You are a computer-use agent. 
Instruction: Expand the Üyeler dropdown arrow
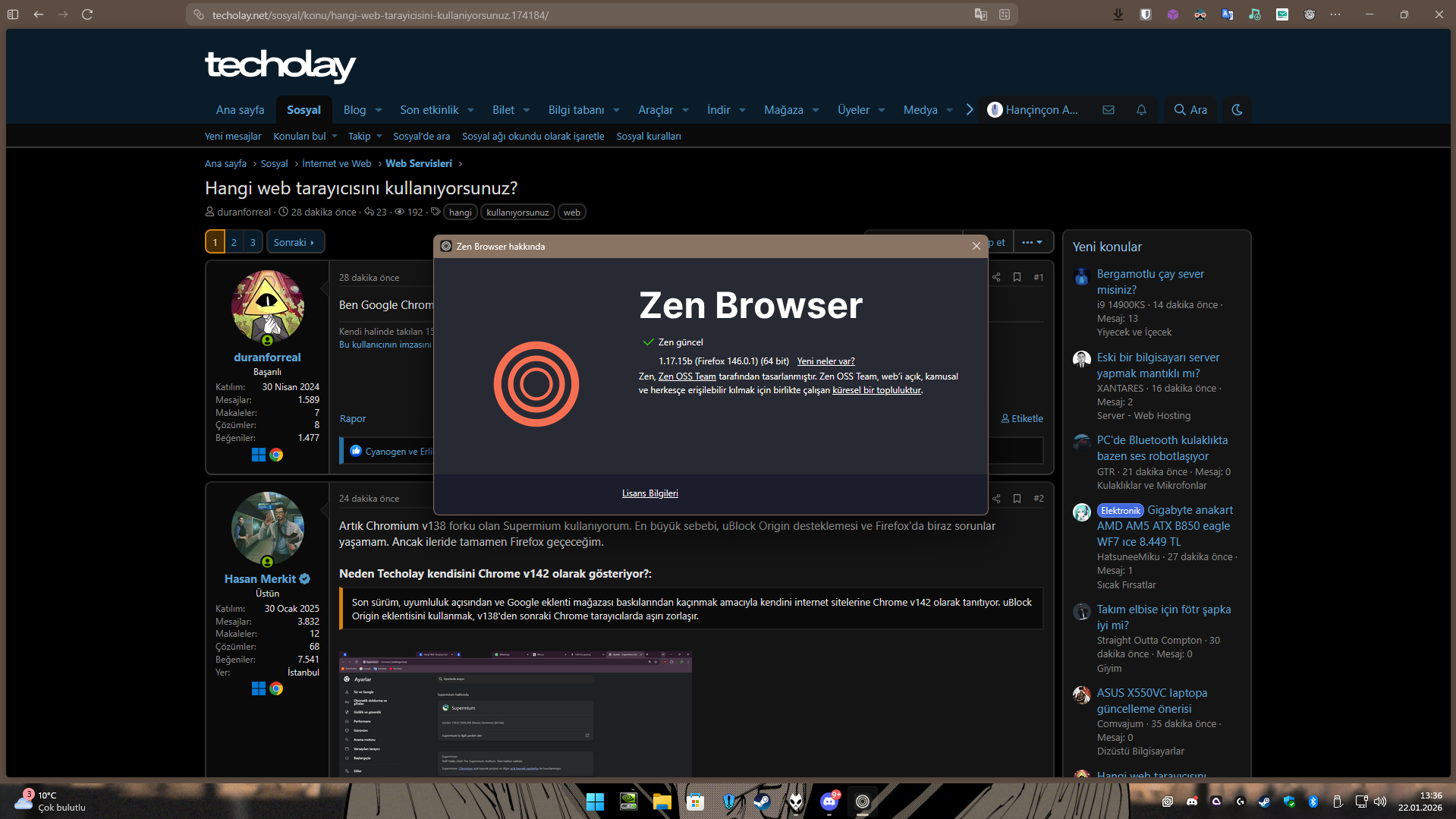pyautogui.click(x=882, y=110)
